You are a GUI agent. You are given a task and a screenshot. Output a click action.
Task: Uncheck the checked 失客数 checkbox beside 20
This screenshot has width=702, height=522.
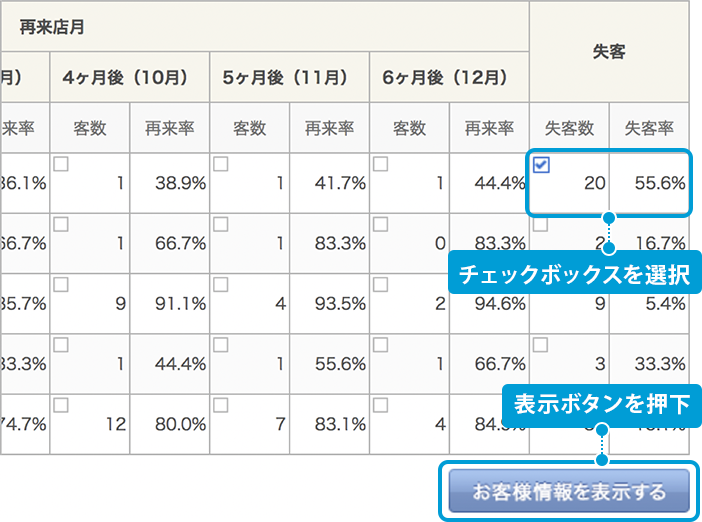coord(541,166)
